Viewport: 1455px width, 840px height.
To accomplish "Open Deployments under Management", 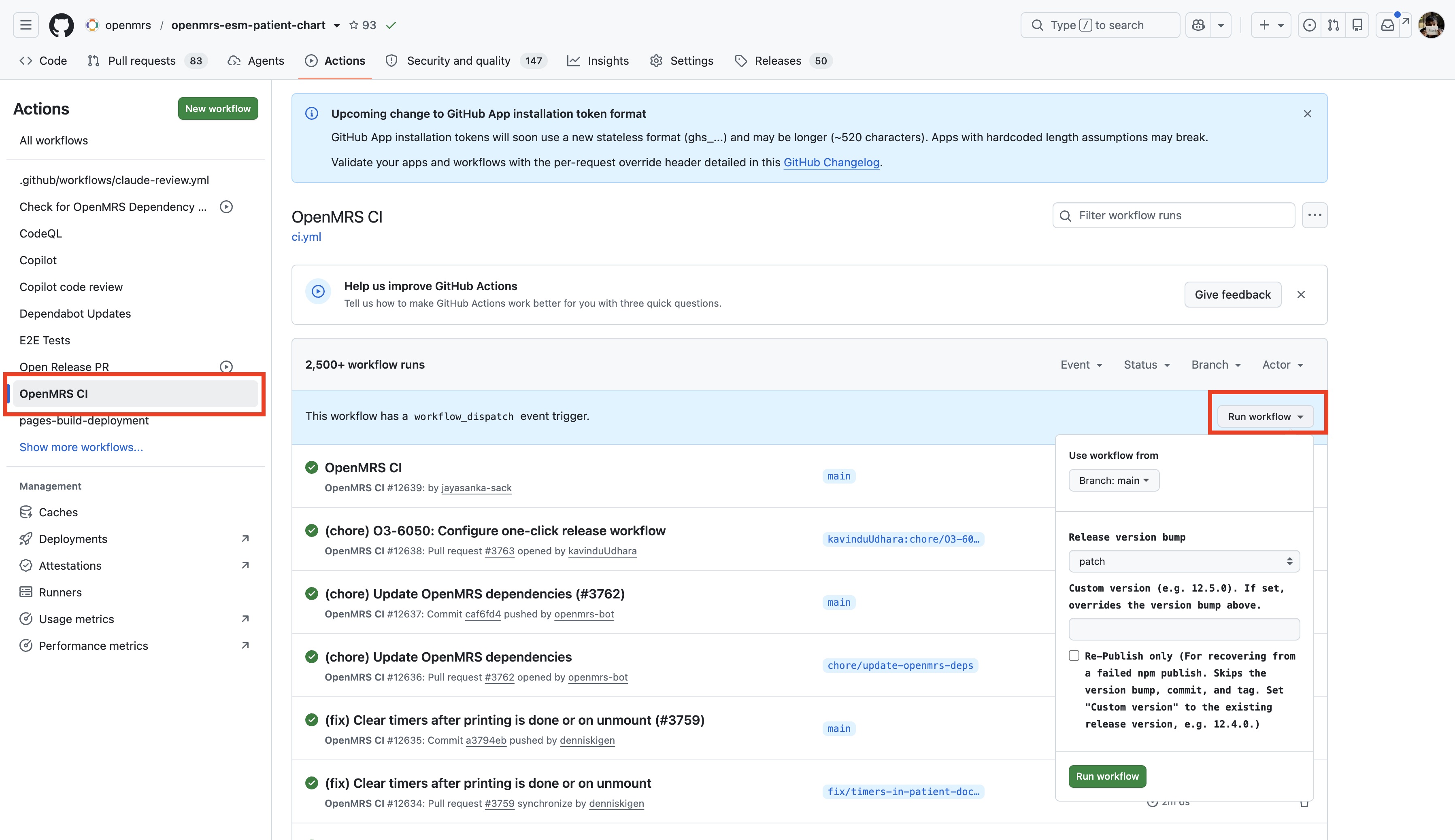I will 73,539.
